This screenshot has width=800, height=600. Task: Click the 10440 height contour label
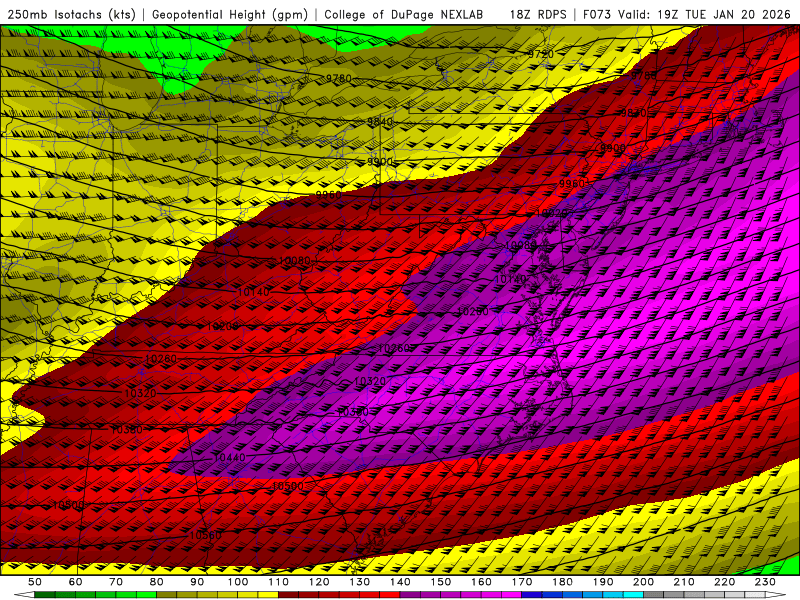(x=229, y=457)
